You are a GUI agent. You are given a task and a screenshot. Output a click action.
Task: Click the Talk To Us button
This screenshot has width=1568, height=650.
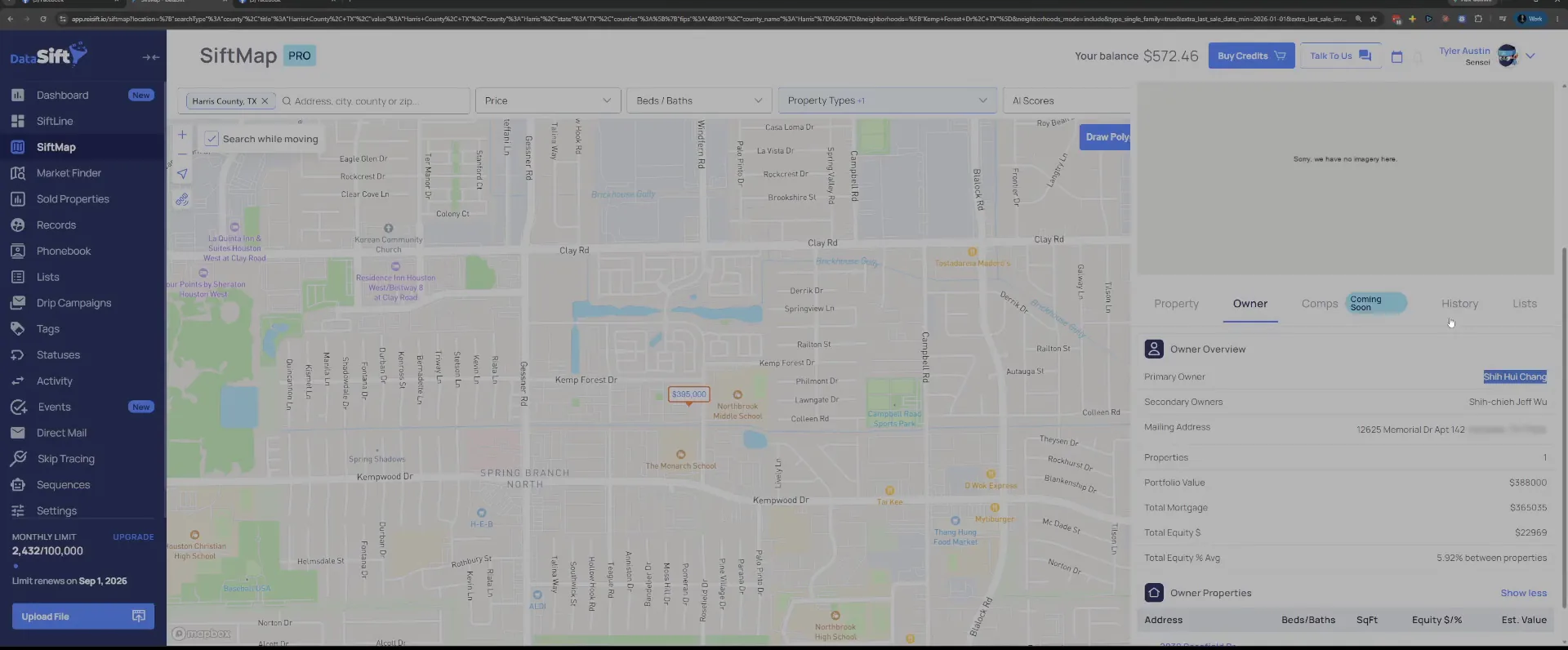tap(1340, 56)
